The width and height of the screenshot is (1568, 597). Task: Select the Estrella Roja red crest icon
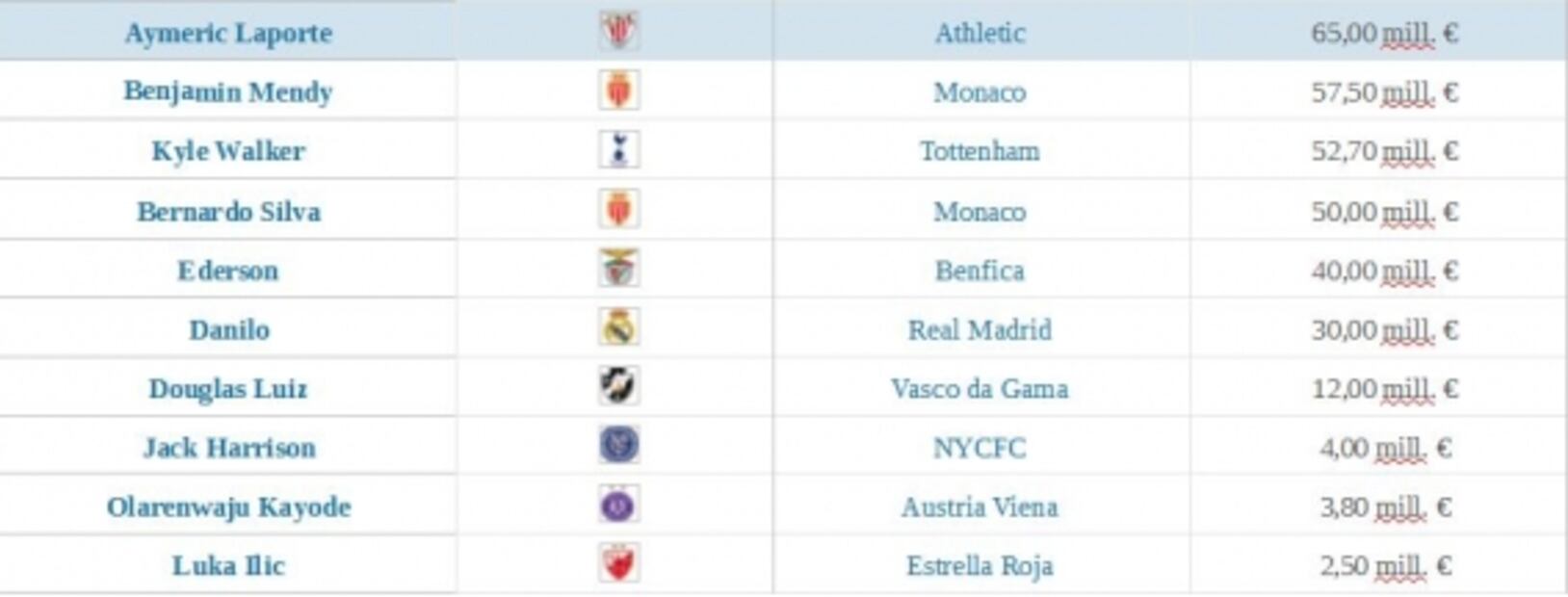coord(618,564)
